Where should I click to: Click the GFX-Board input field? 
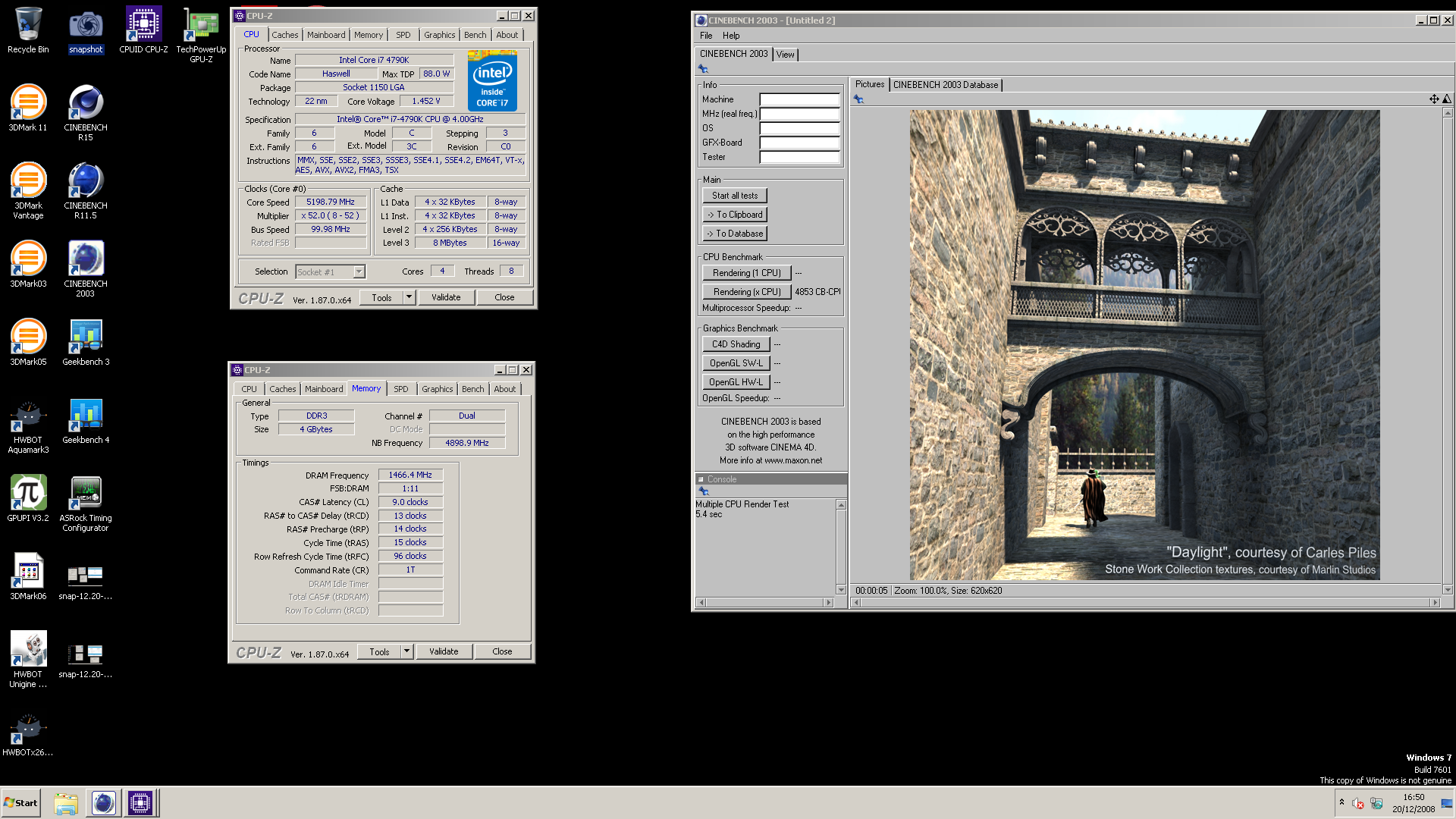(x=799, y=143)
